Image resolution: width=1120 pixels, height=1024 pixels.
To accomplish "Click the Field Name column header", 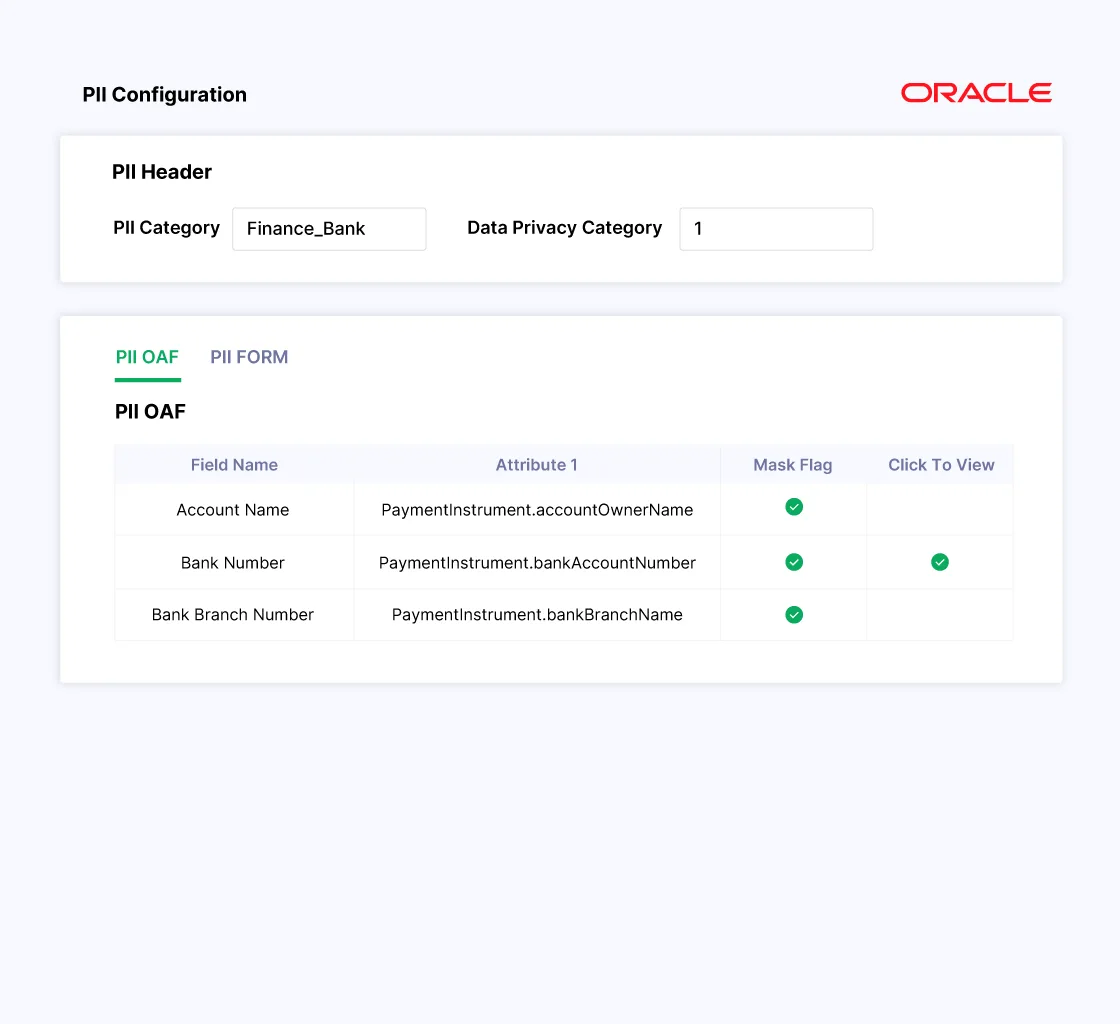I will coord(234,465).
